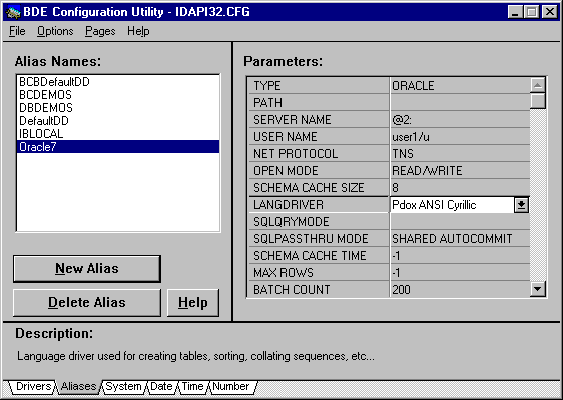Click the SQLQRYMODE parameter label
The width and height of the screenshot is (563, 400).
319,222
